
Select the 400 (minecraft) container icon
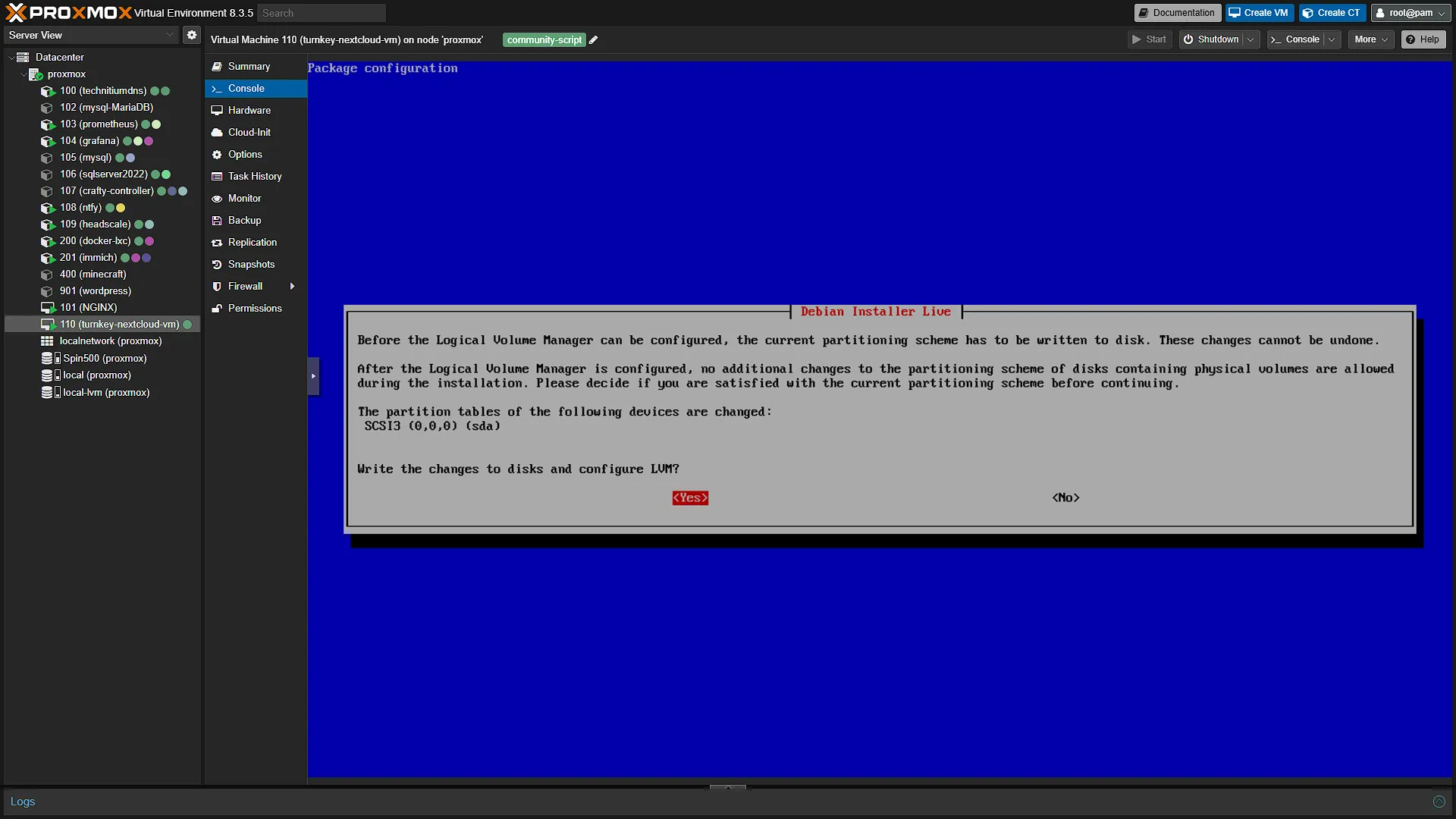click(47, 275)
